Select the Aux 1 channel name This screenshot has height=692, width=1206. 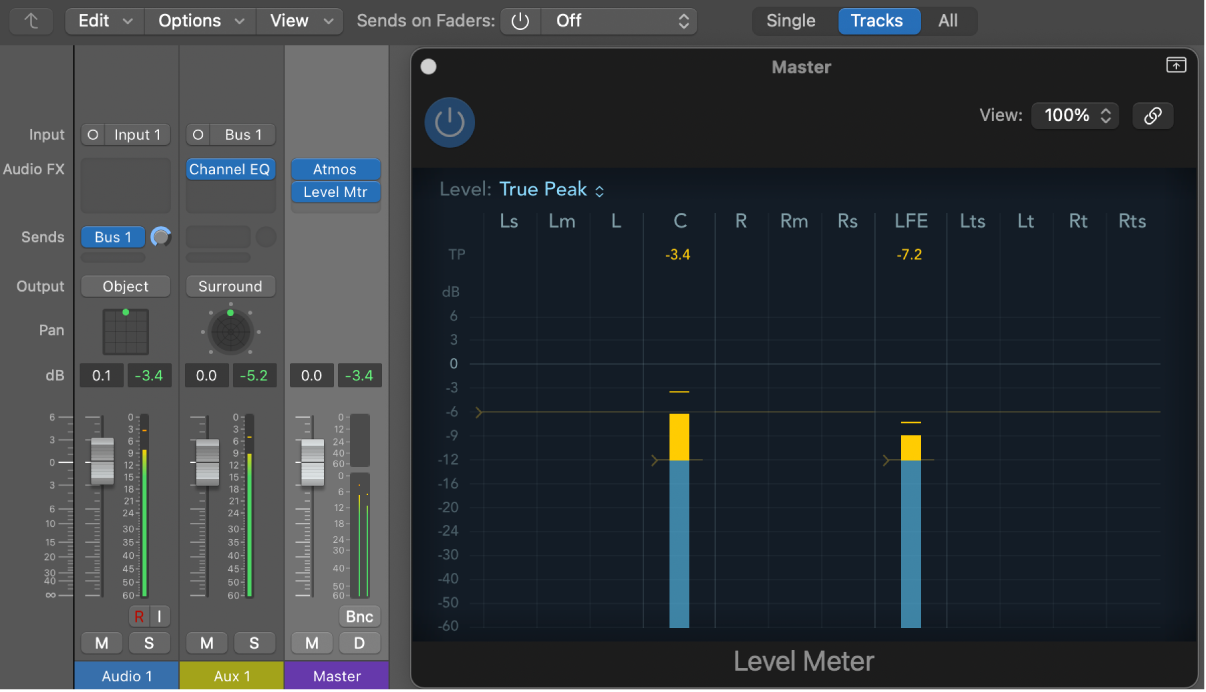(232, 676)
